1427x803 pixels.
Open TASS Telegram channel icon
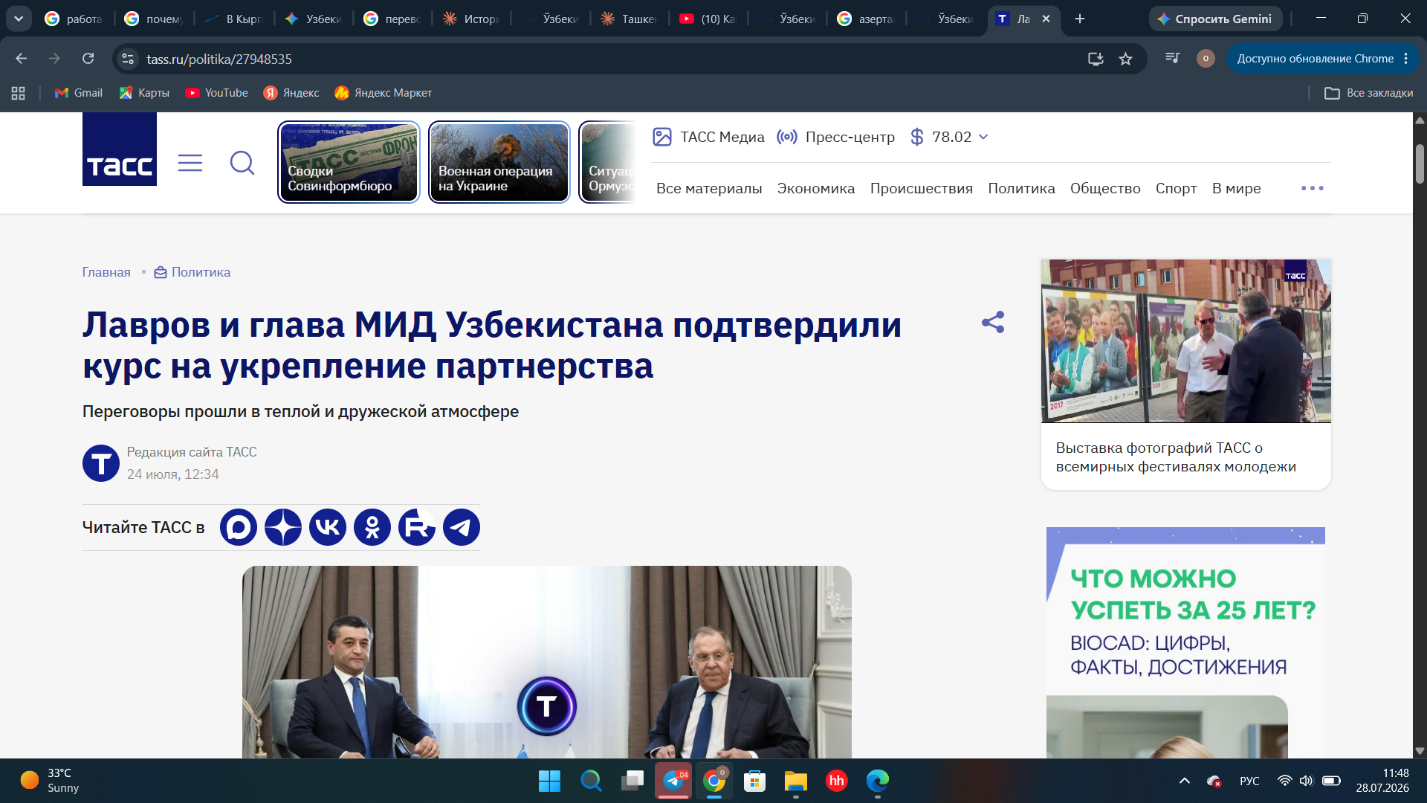pyautogui.click(x=462, y=527)
